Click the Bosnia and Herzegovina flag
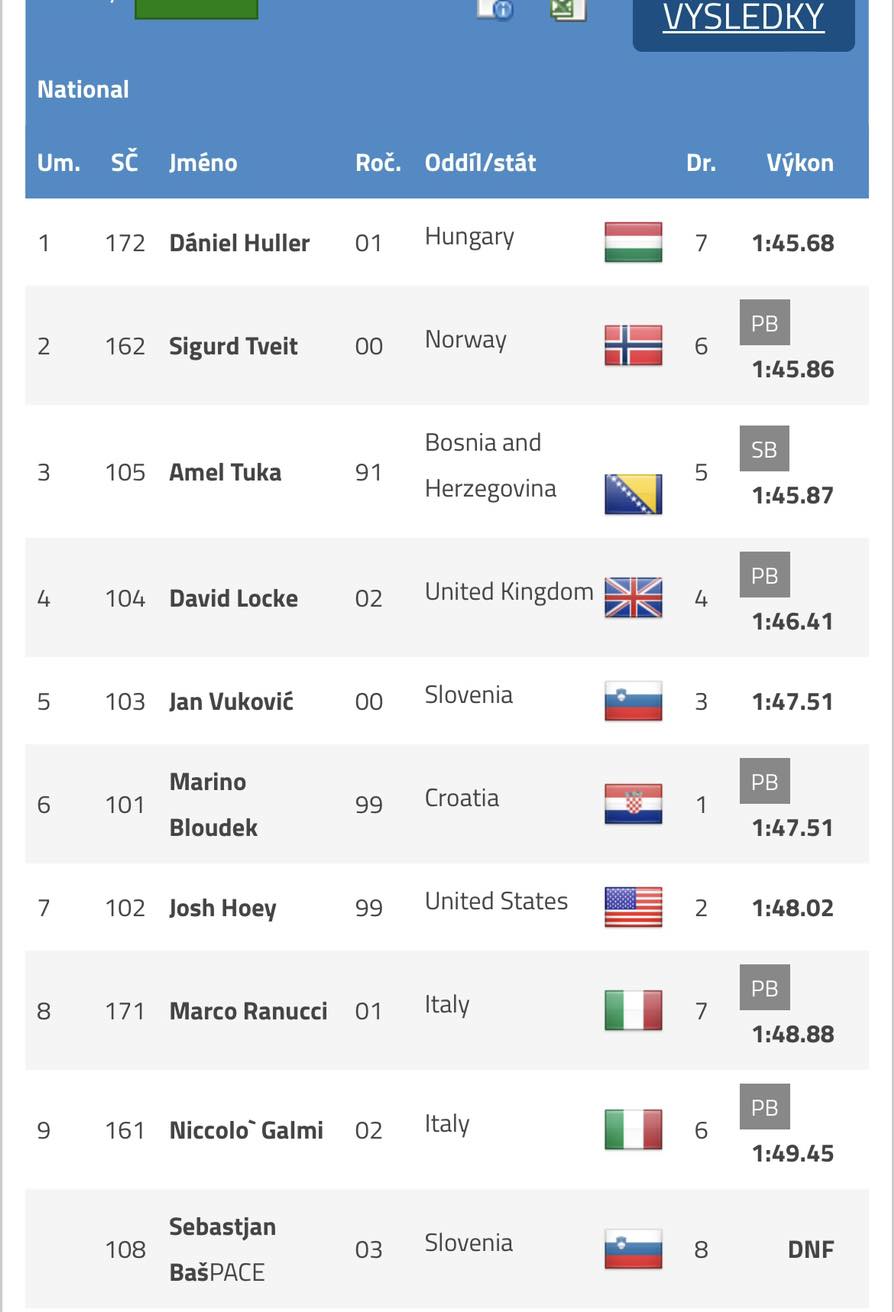 point(633,494)
